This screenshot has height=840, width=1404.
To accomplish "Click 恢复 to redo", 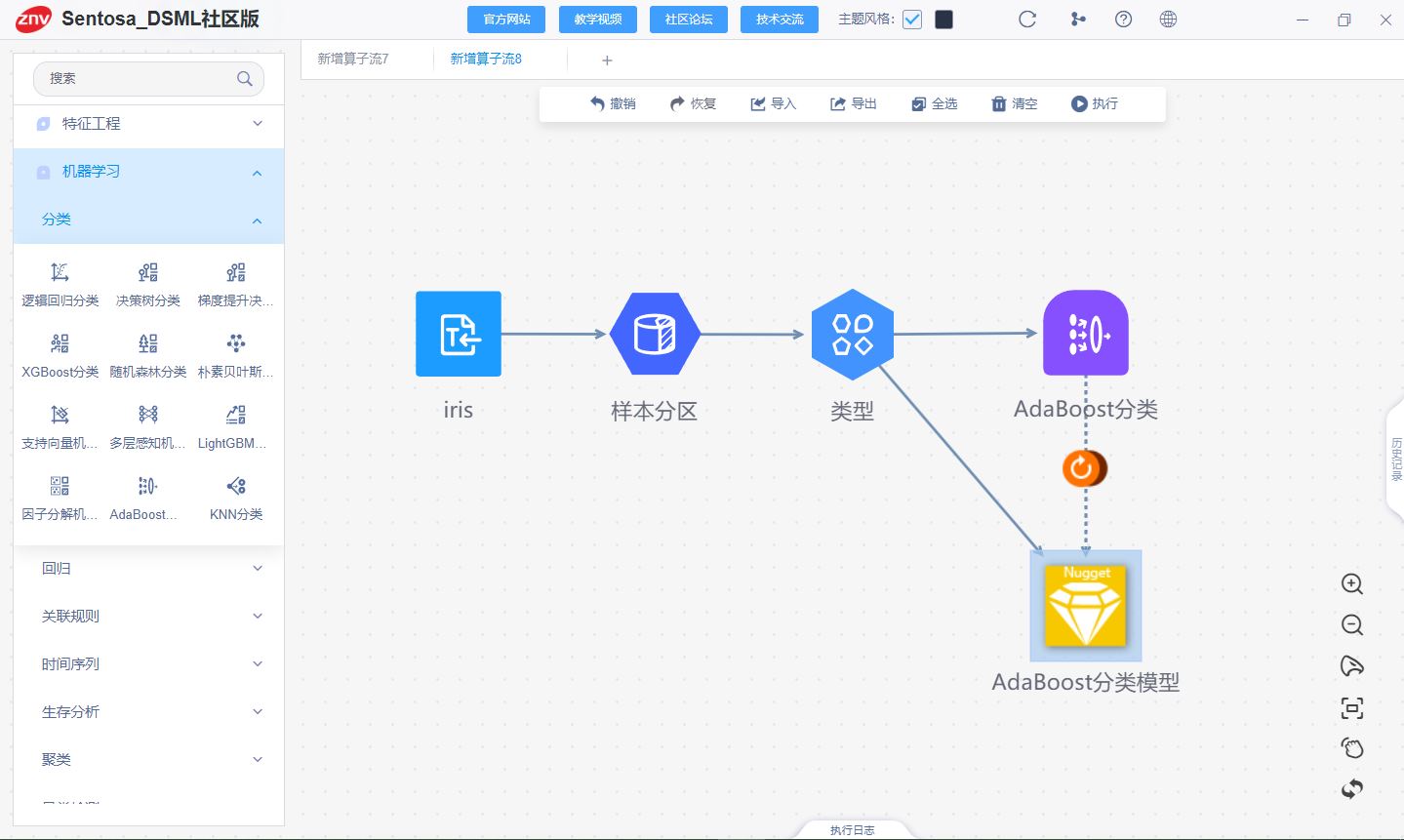I will [693, 103].
